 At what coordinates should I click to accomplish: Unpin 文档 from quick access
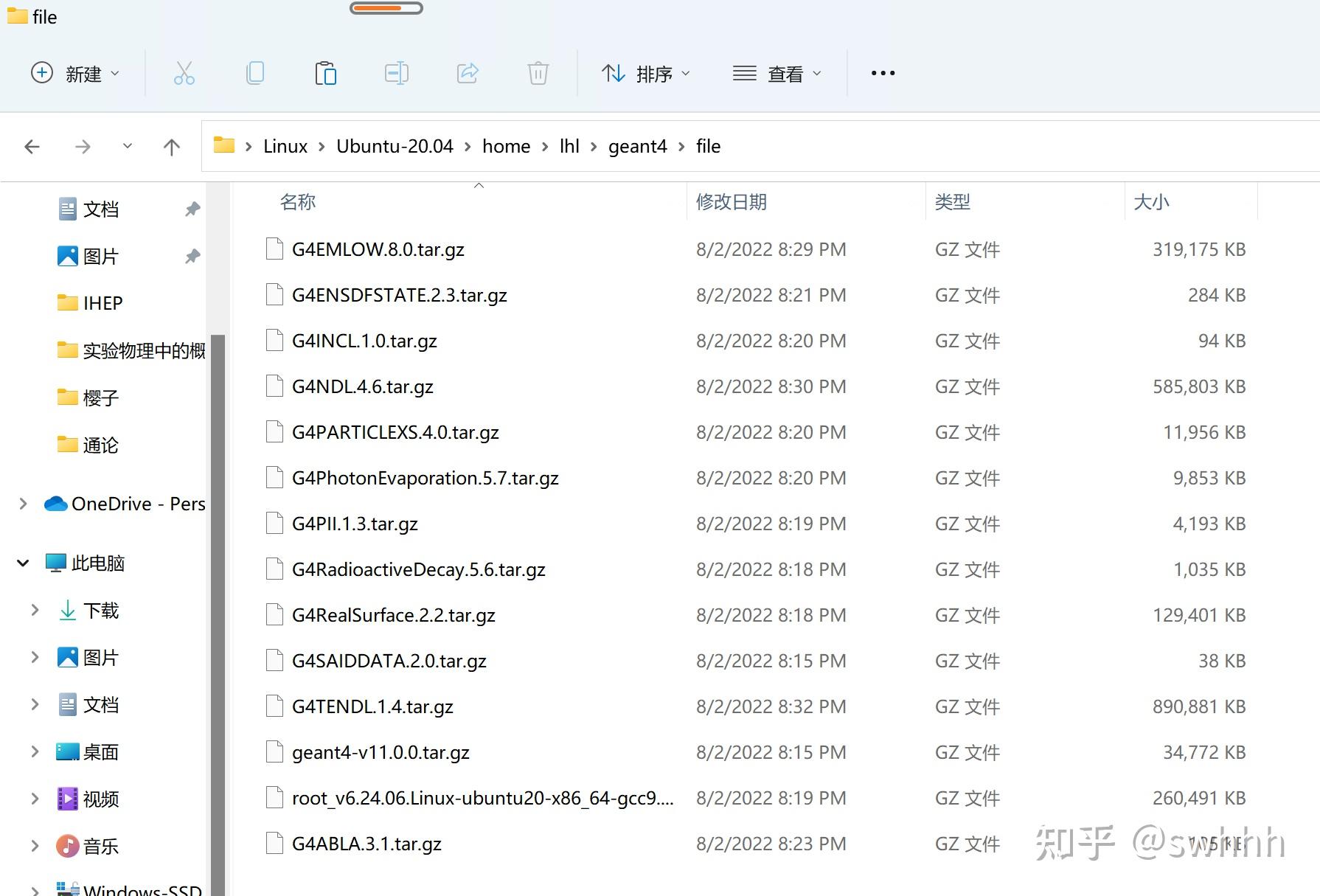pyautogui.click(x=192, y=209)
